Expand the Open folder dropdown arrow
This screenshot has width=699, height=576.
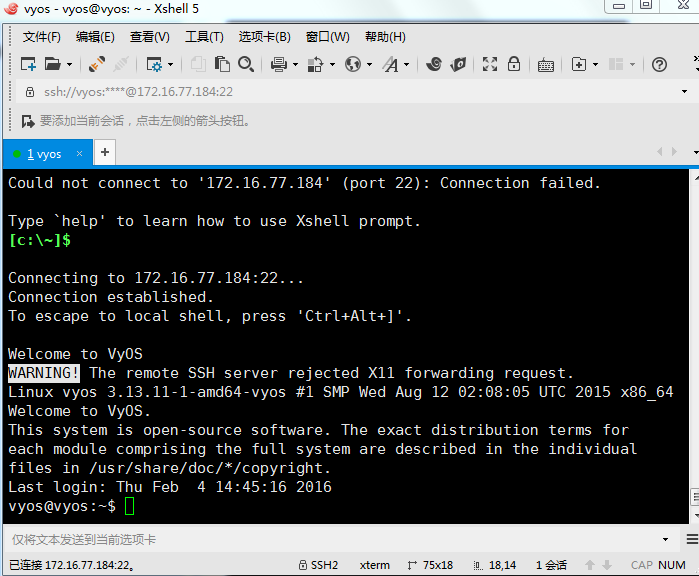click(68, 64)
